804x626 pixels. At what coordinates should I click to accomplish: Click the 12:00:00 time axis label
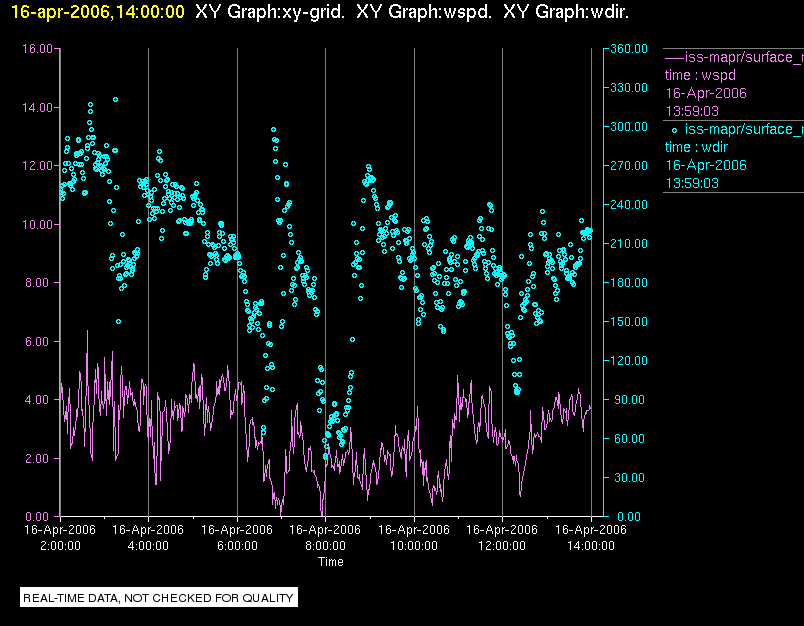[x=502, y=546]
